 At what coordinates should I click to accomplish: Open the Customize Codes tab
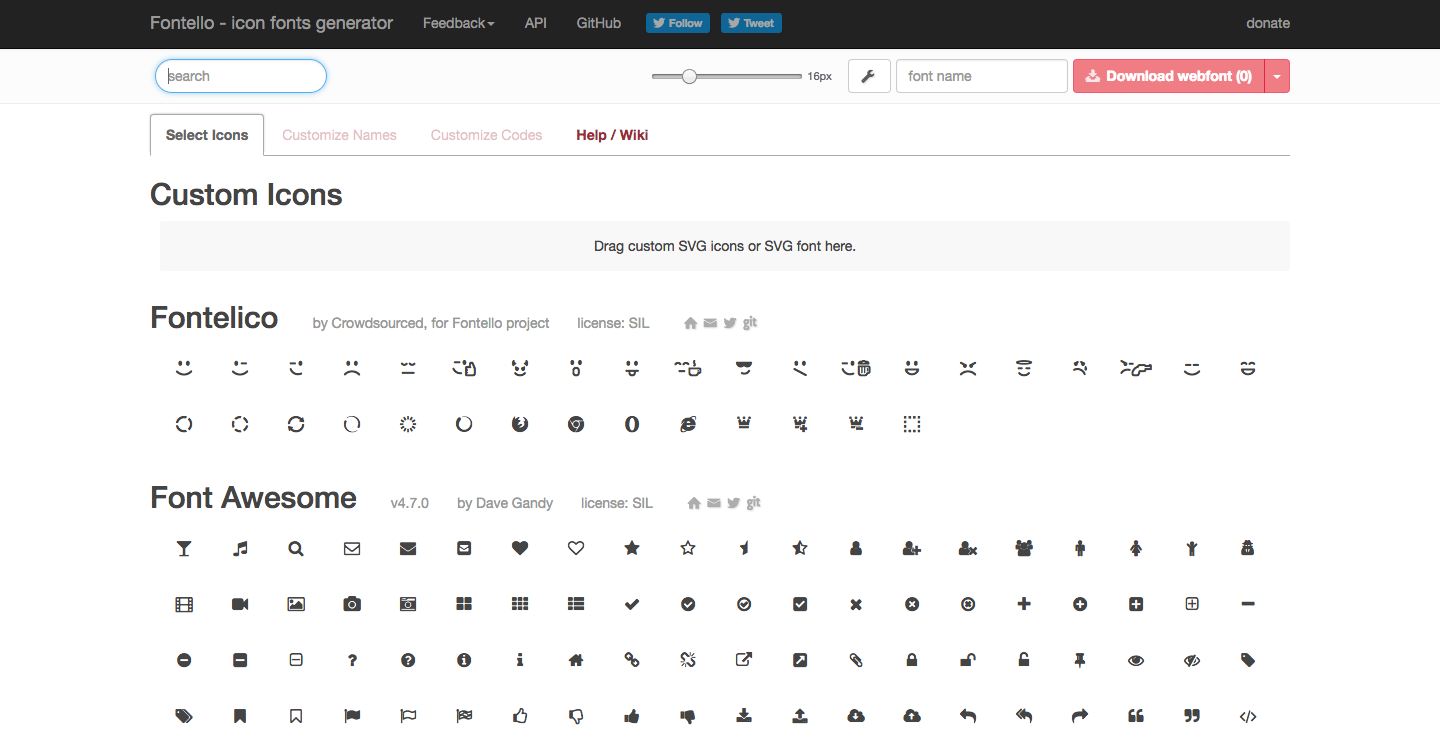coord(486,135)
